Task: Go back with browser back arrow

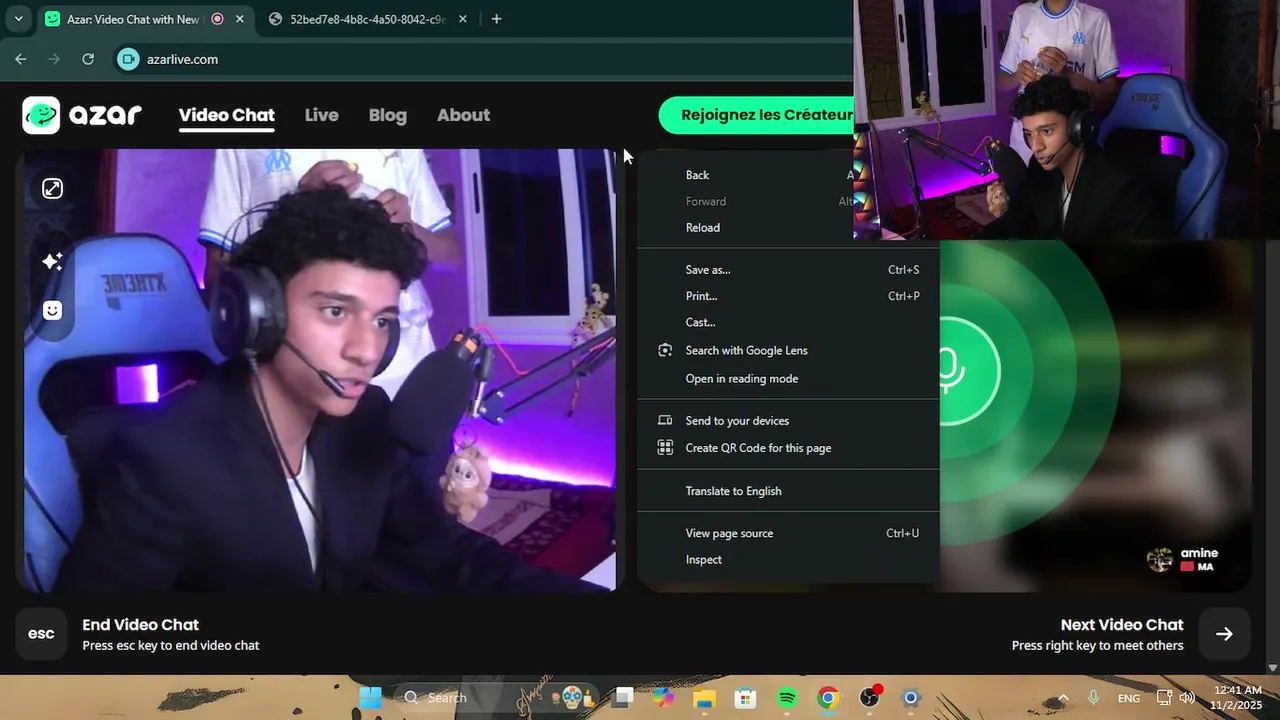Action: tap(21, 59)
